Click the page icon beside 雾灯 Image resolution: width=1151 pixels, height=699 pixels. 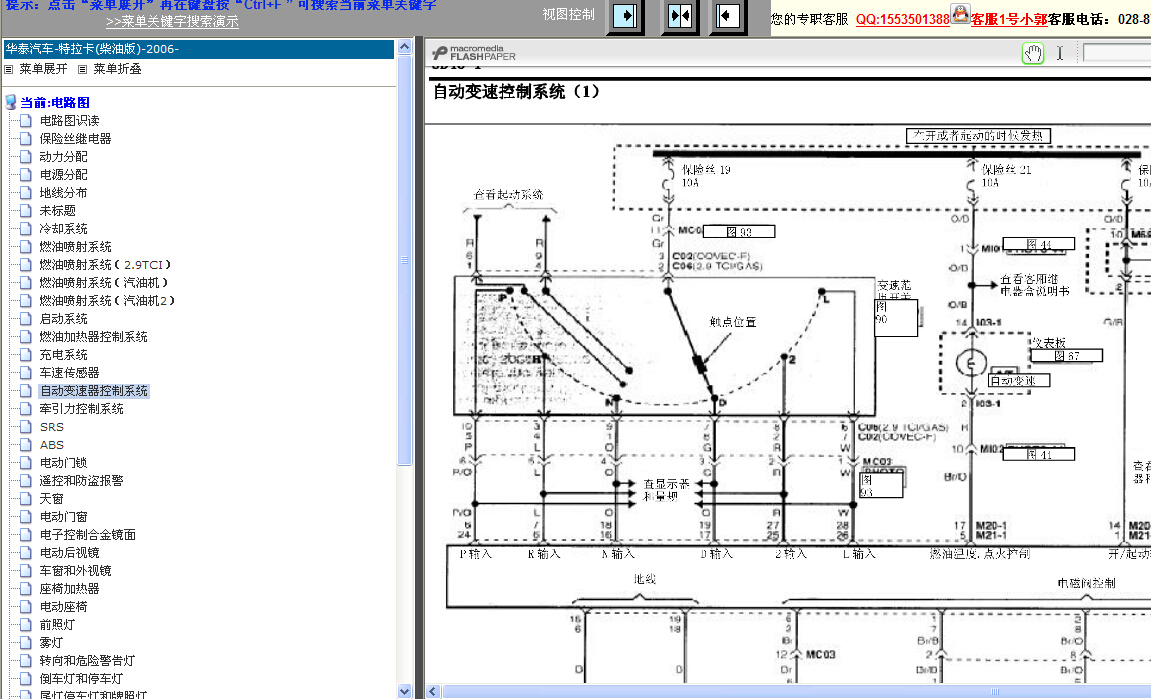26,642
